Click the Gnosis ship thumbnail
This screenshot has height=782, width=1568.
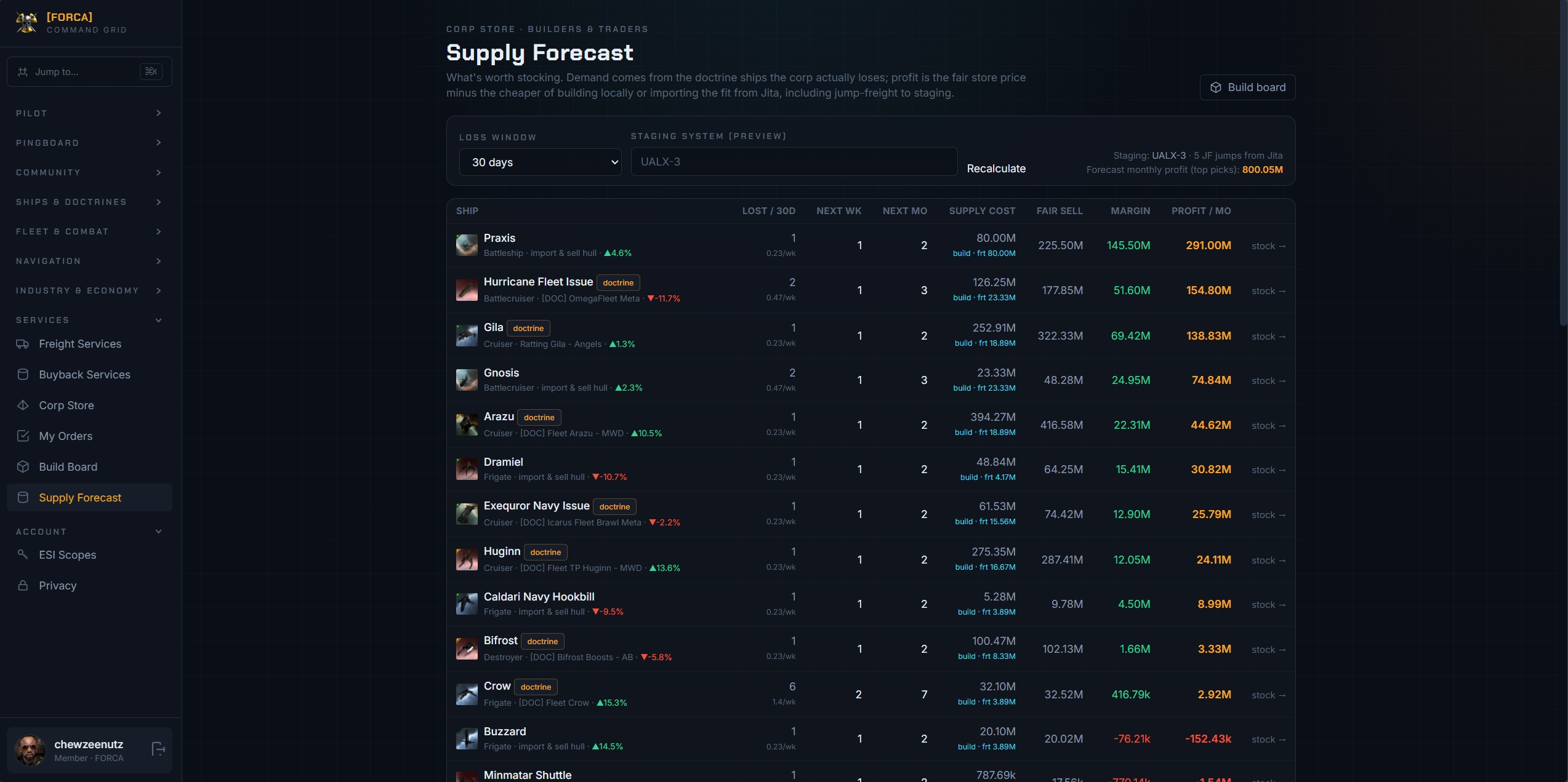pyautogui.click(x=467, y=380)
